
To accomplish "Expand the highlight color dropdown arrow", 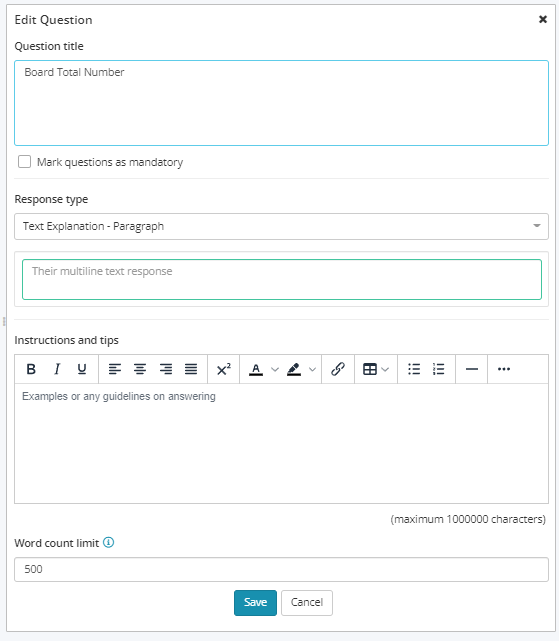I will (312, 370).
